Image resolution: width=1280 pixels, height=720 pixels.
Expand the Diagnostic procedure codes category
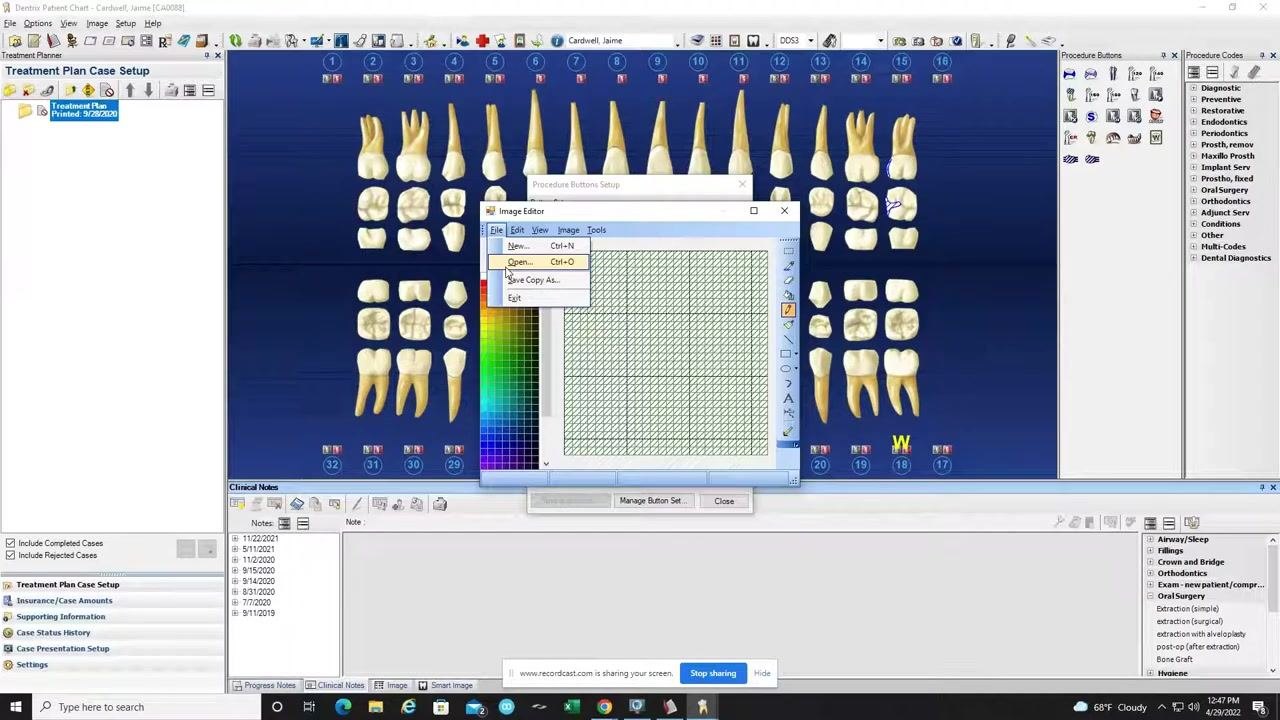point(1193,88)
